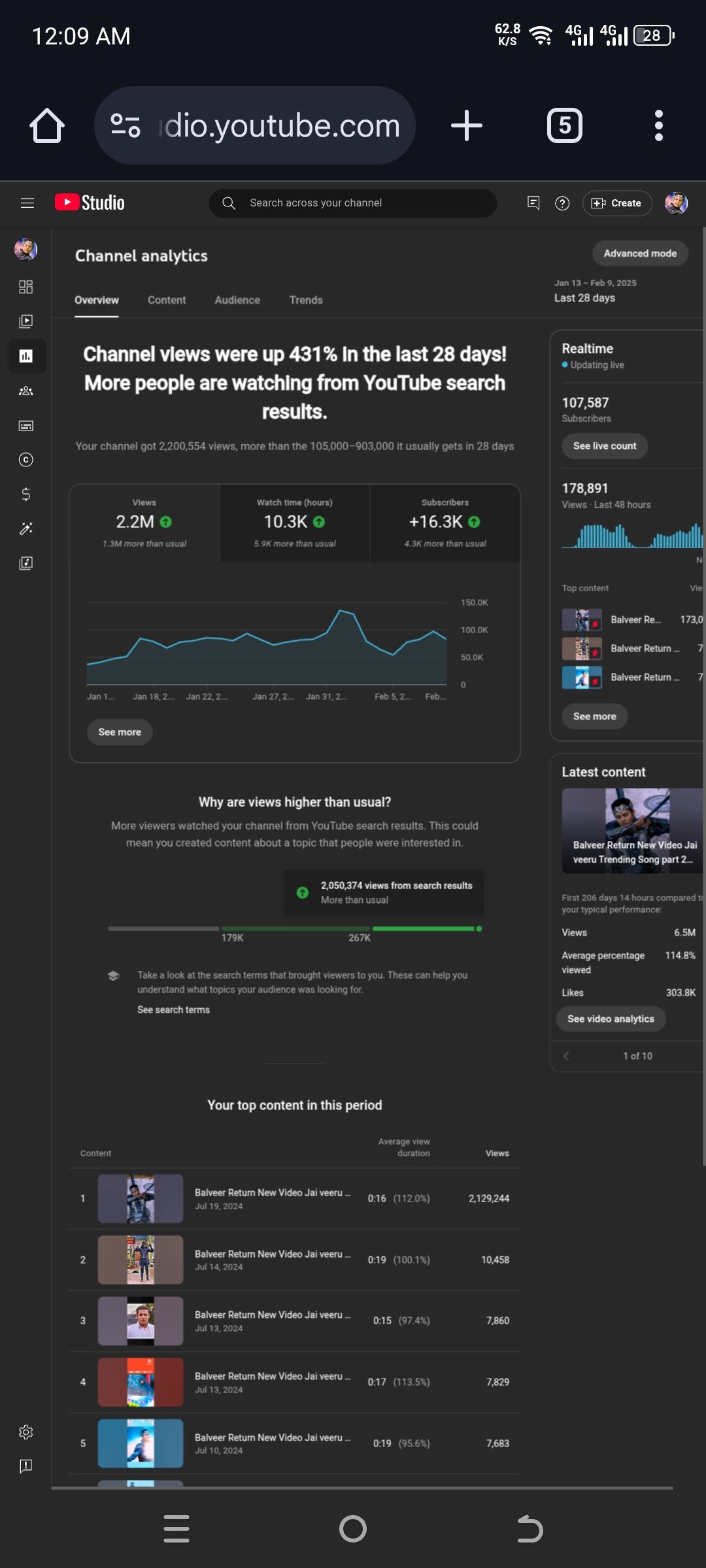Click the search across your channel field
The image size is (706, 1568).
(x=353, y=203)
